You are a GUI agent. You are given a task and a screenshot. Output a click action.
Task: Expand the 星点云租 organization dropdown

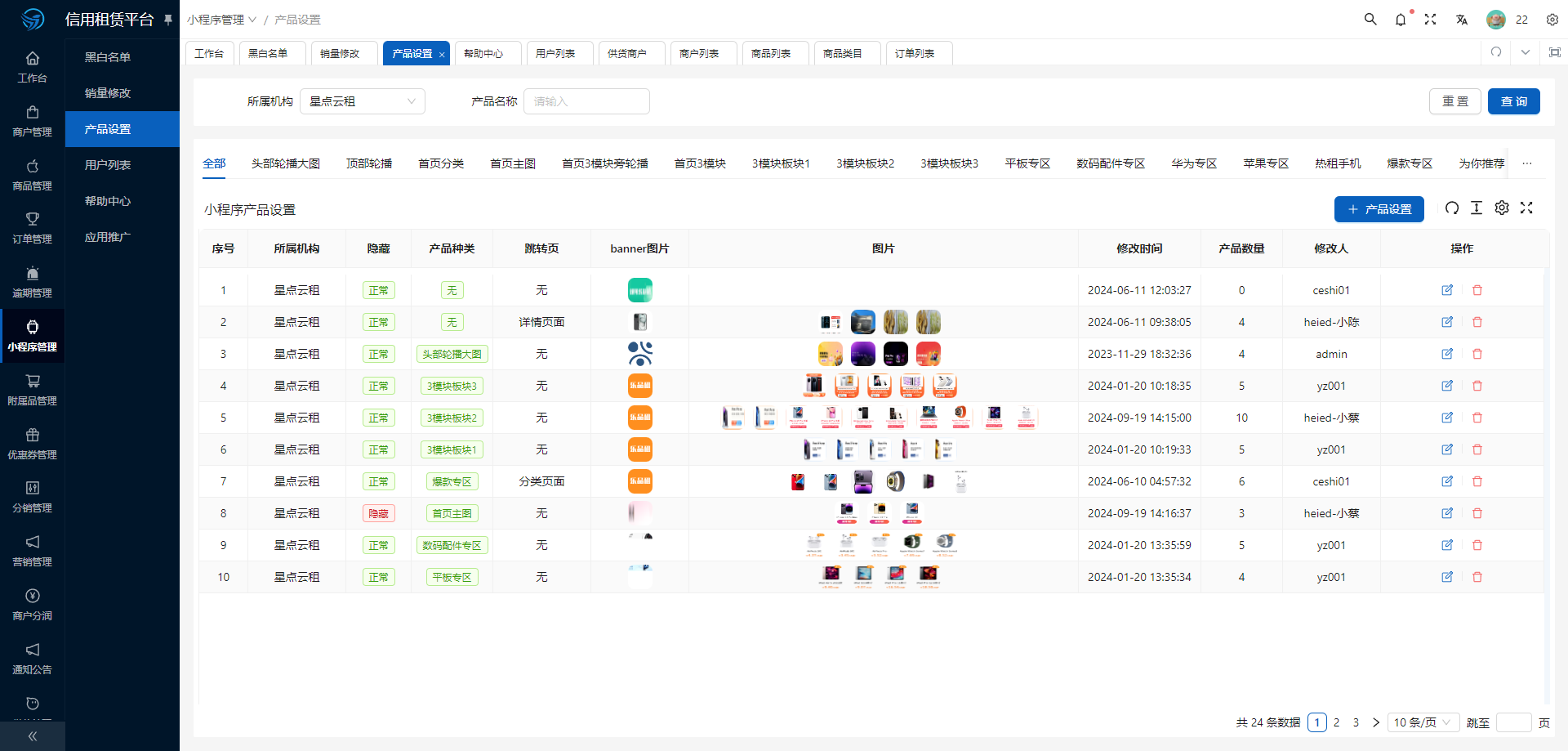point(363,101)
